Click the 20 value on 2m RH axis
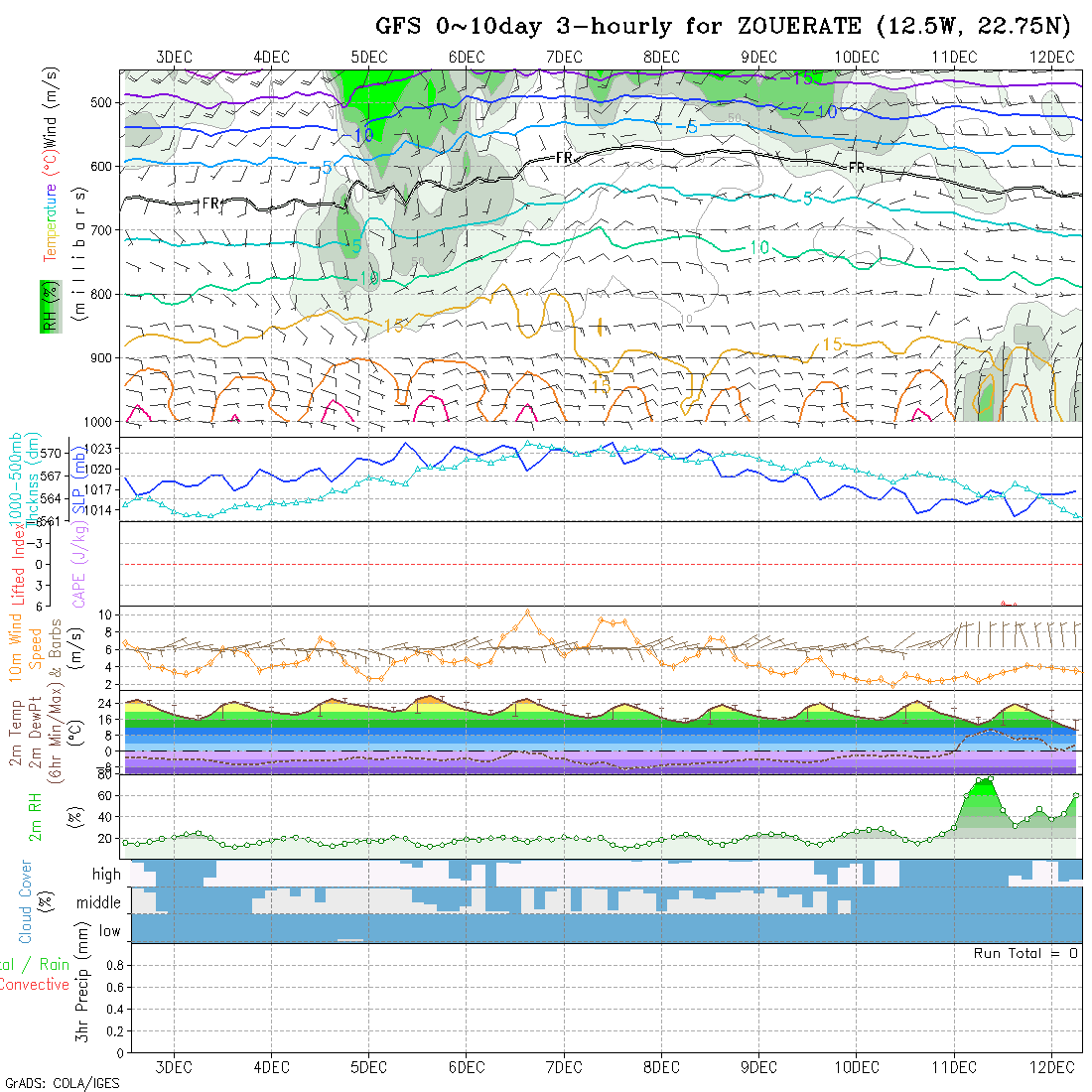Viewport: 1092px width, 1092px height. pyautogui.click(x=105, y=839)
